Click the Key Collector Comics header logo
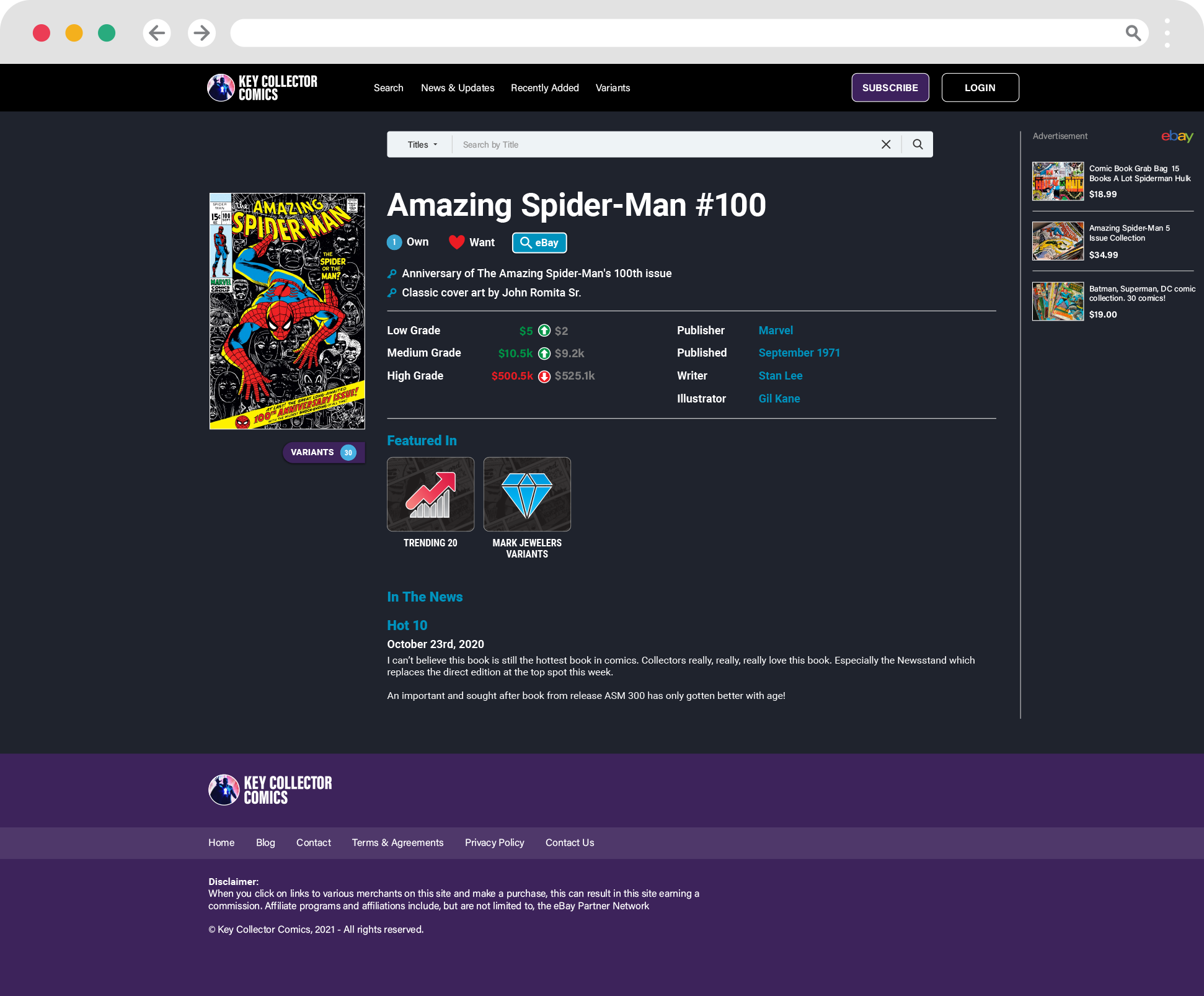The height and width of the screenshot is (996, 1204). (x=262, y=87)
